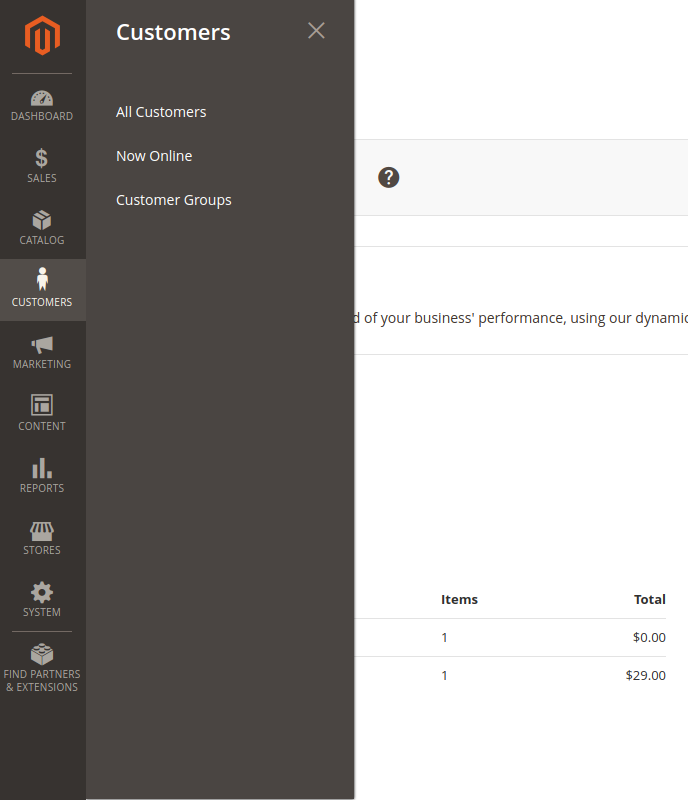Close the Customers flyout menu
This screenshot has width=688, height=800.
point(316,31)
